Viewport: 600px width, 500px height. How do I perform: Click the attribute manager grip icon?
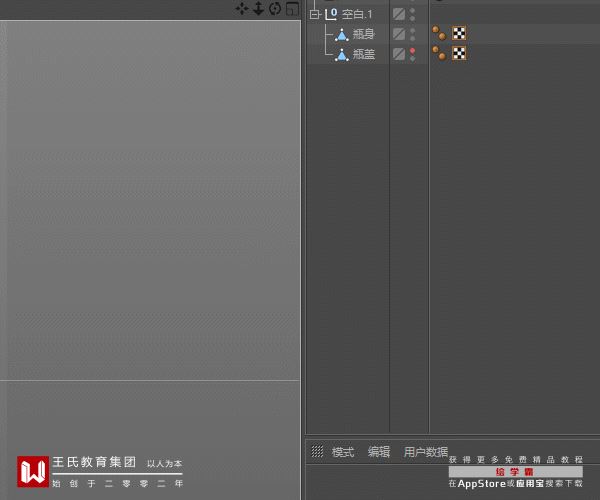pos(317,451)
